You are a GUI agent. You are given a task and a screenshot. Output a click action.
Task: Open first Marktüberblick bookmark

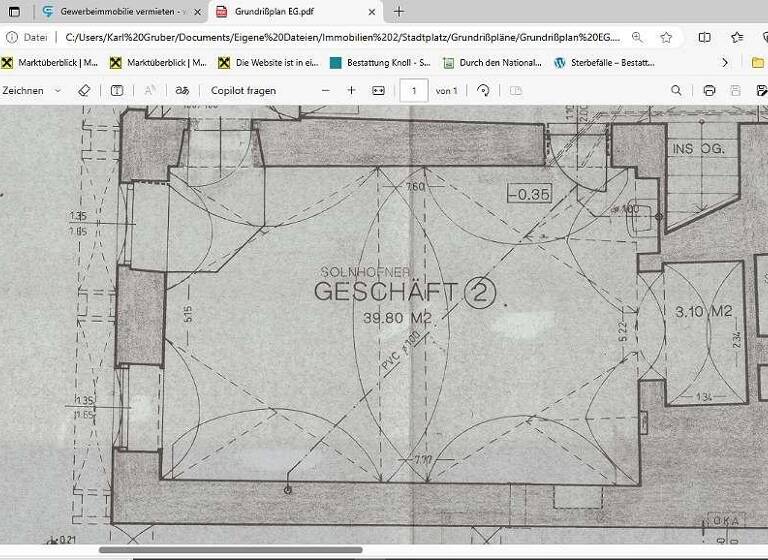click(49, 63)
